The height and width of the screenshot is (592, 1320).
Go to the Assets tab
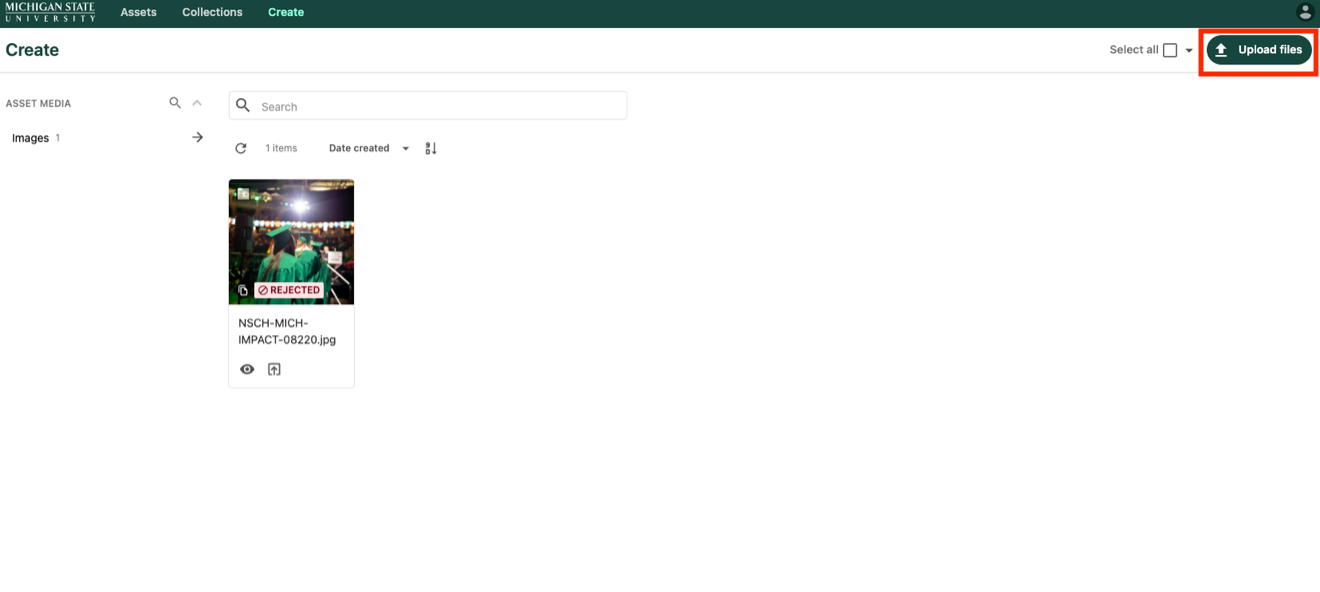[x=138, y=12]
